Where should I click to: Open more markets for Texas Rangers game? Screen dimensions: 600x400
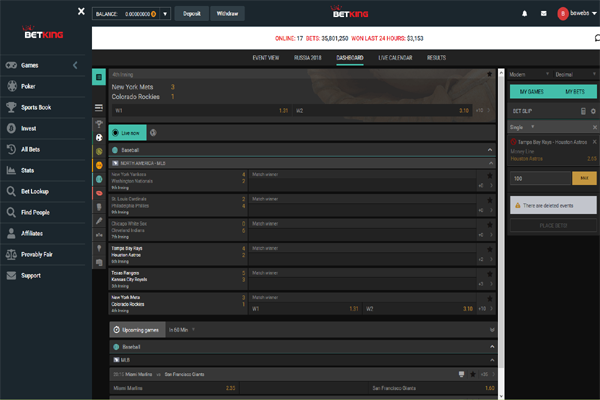pos(486,284)
